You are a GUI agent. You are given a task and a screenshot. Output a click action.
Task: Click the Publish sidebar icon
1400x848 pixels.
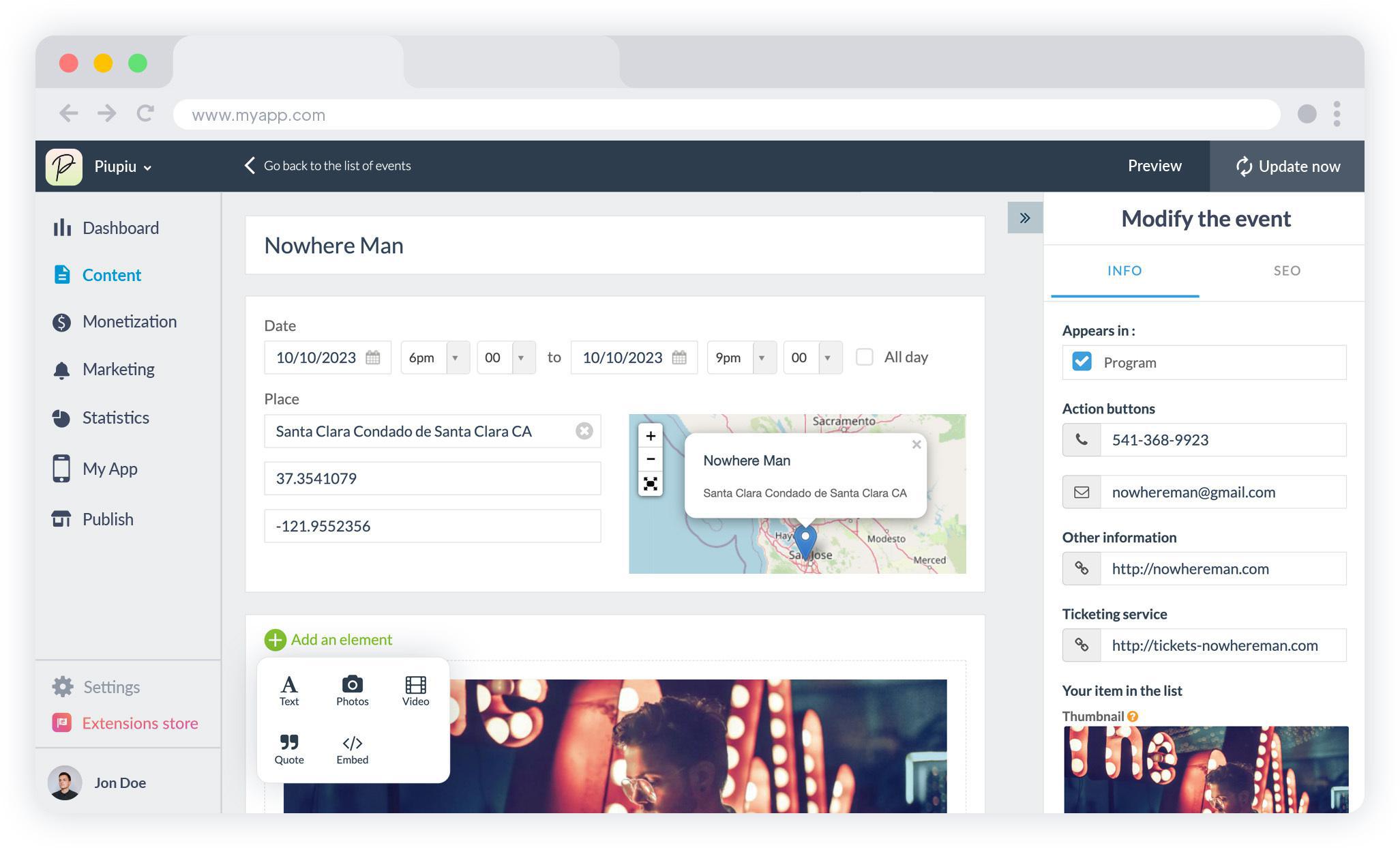(x=61, y=518)
